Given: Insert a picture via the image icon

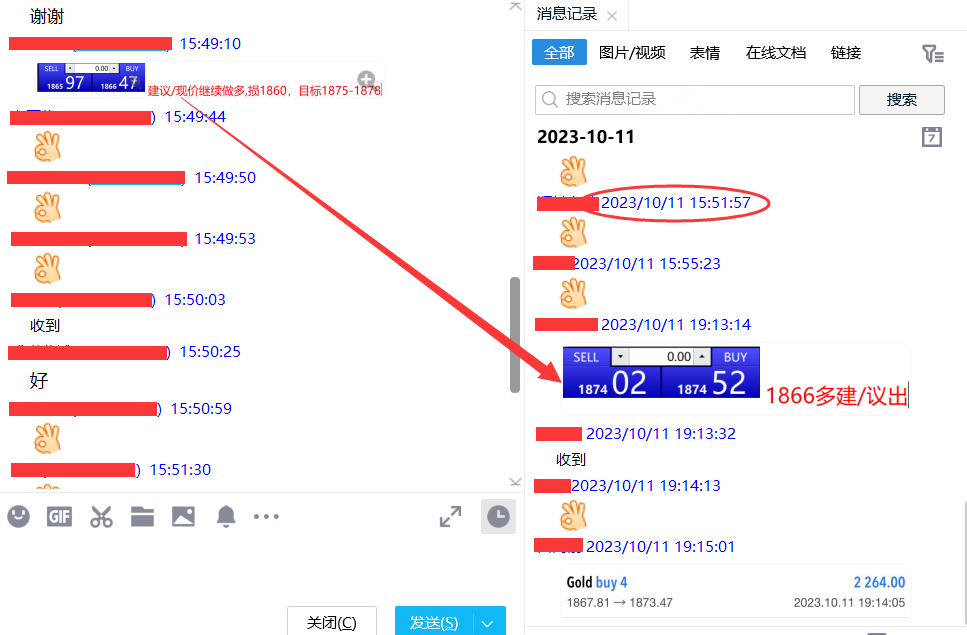Looking at the screenshot, I should [x=183, y=516].
